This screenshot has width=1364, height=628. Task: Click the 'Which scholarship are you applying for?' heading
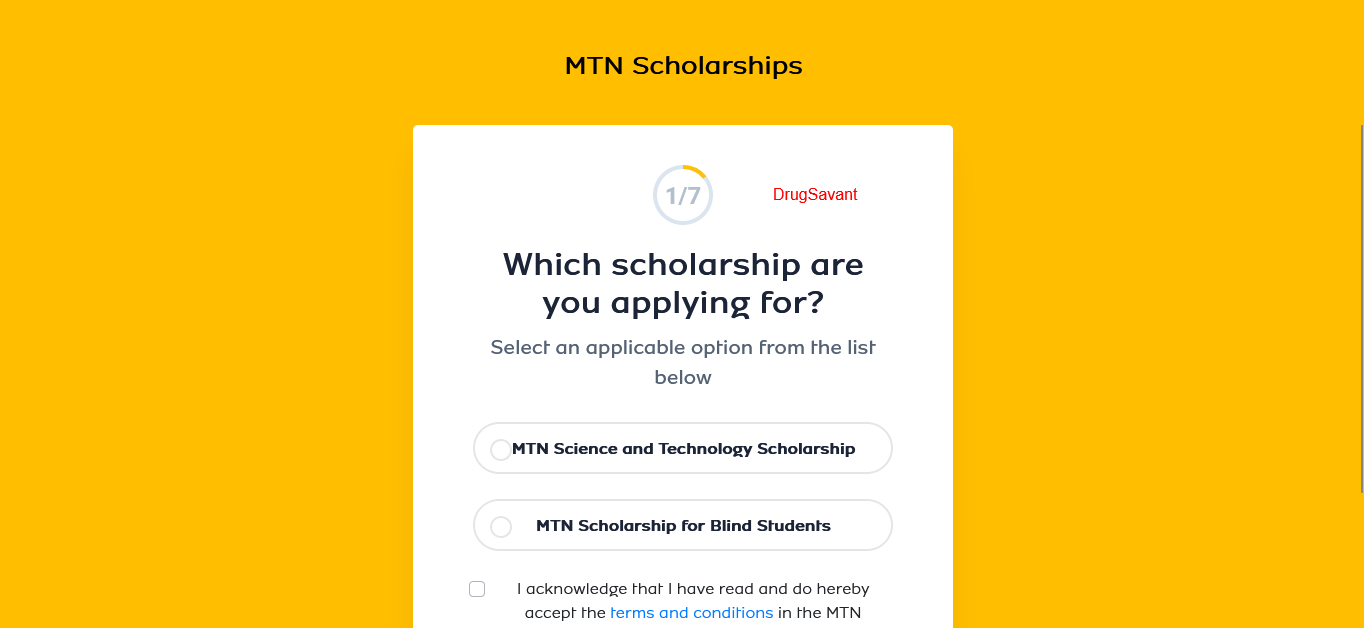tap(683, 282)
